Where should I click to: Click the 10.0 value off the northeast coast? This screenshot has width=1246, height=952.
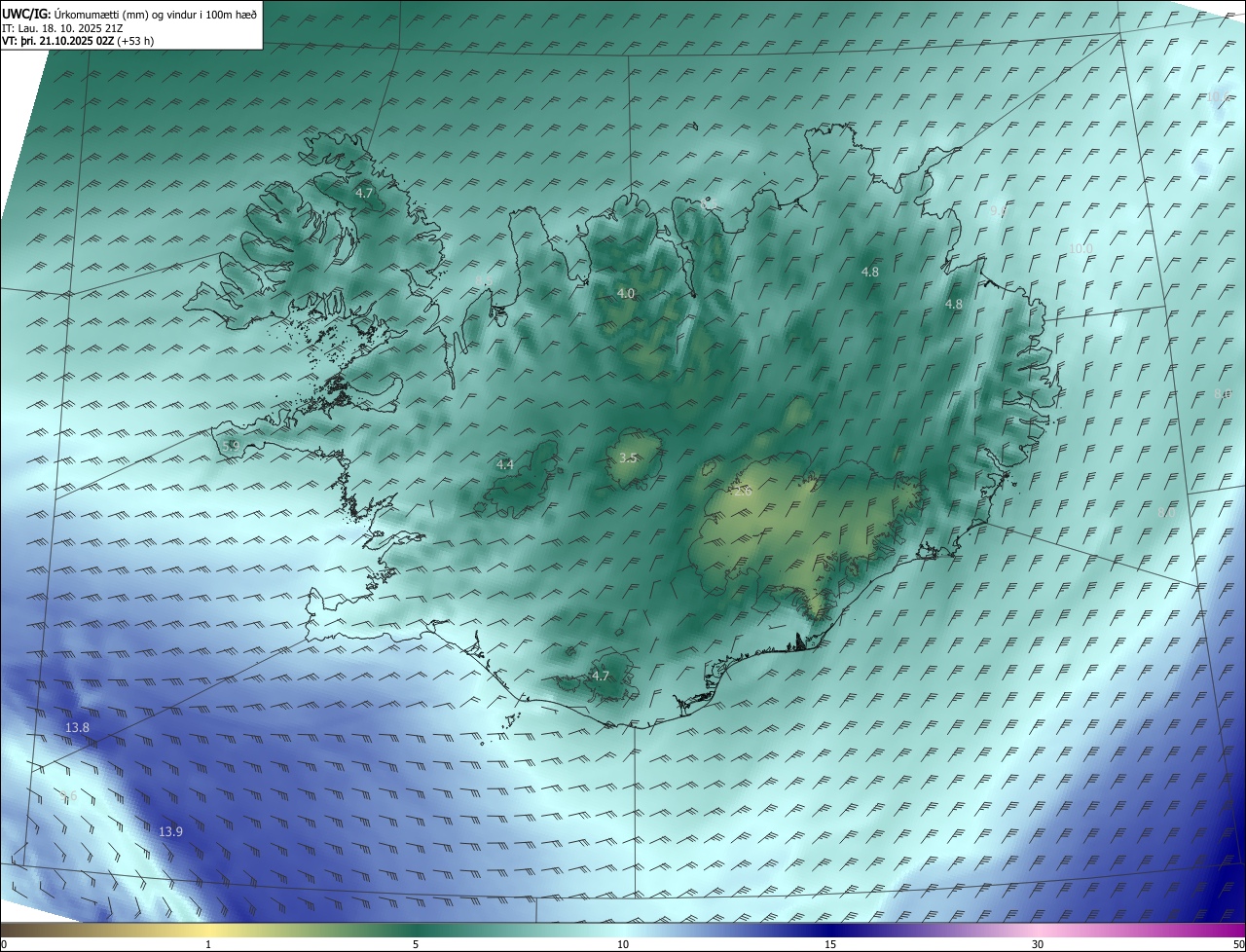pos(1081,249)
